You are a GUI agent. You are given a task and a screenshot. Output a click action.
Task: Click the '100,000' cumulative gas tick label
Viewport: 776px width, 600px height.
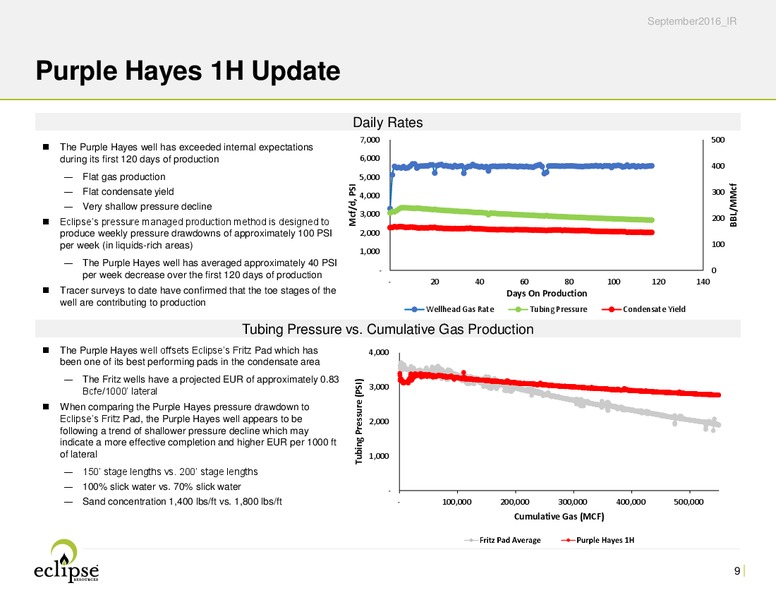click(x=456, y=502)
